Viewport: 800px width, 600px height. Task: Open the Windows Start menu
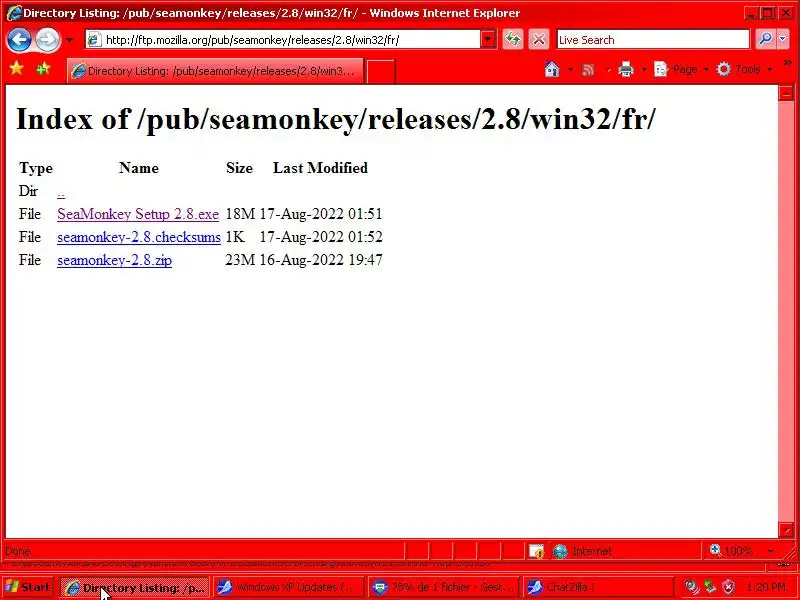pyautogui.click(x=28, y=587)
